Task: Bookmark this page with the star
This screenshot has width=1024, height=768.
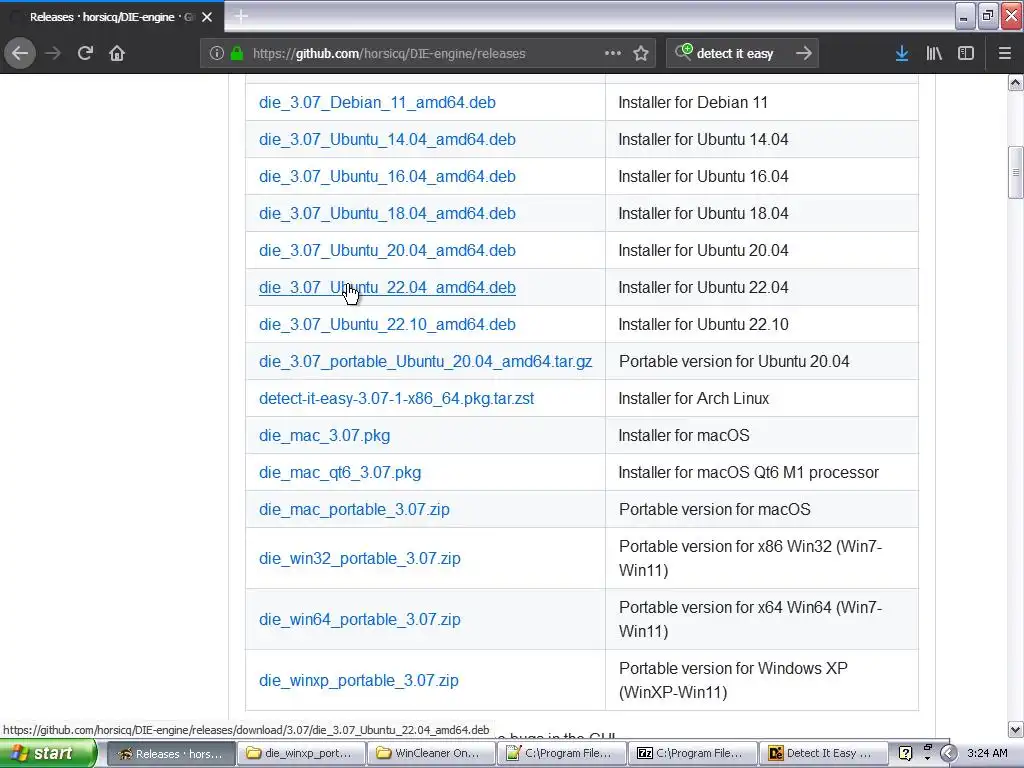Action: [641, 54]
